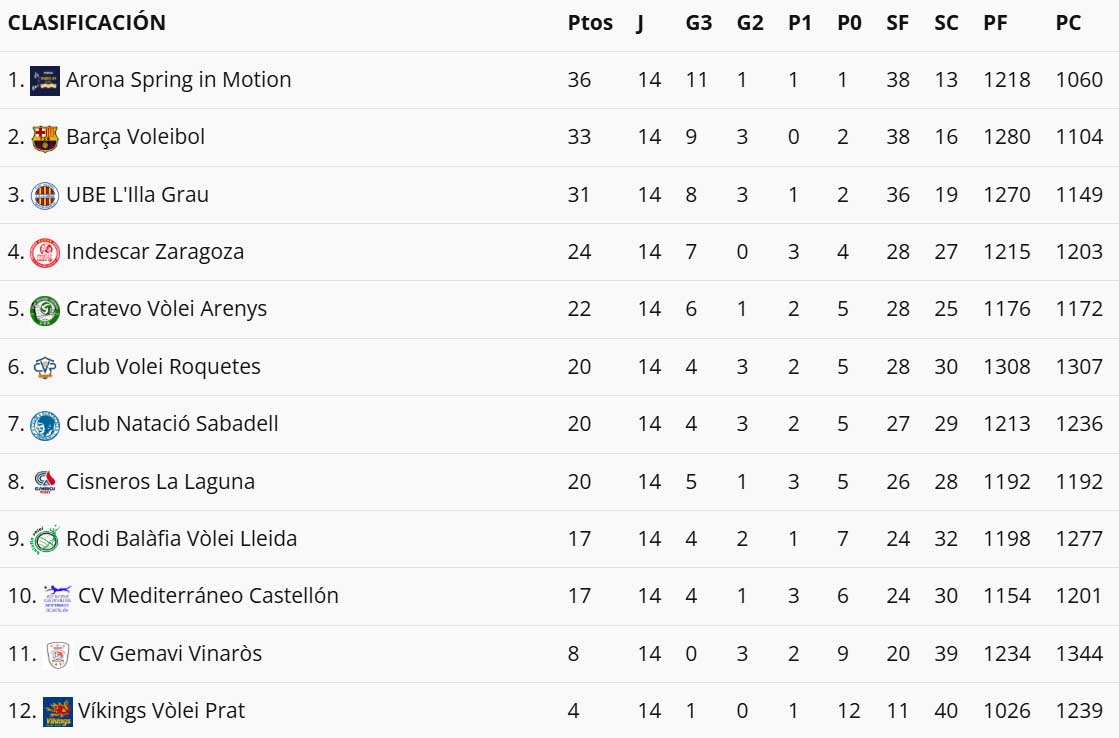Click the Indescar Zaragoza red logo
The width and height of the screenshot is (1119, 738).
tap(45, 252)
